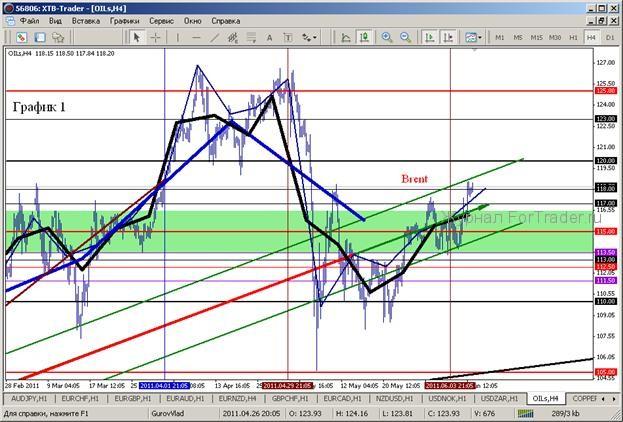Zoom in on the chart

click(x=387, y=38)
